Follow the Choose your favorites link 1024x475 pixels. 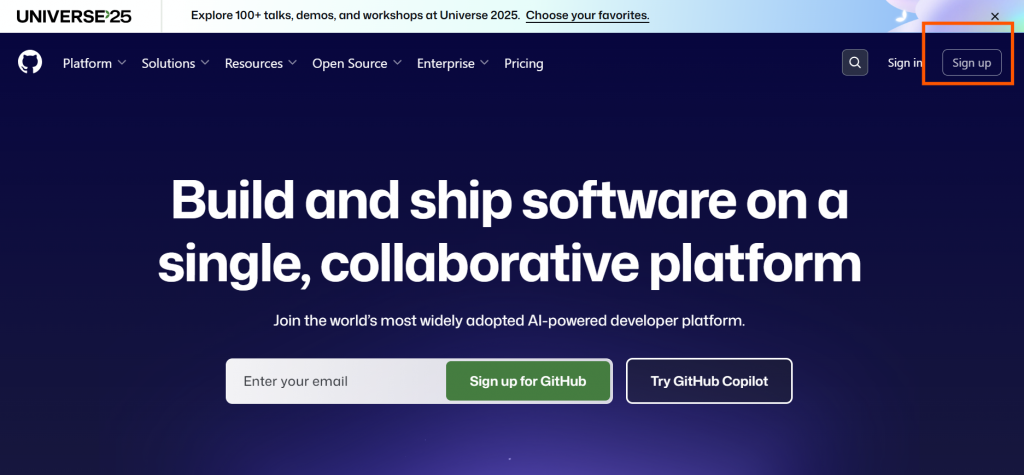587,15
